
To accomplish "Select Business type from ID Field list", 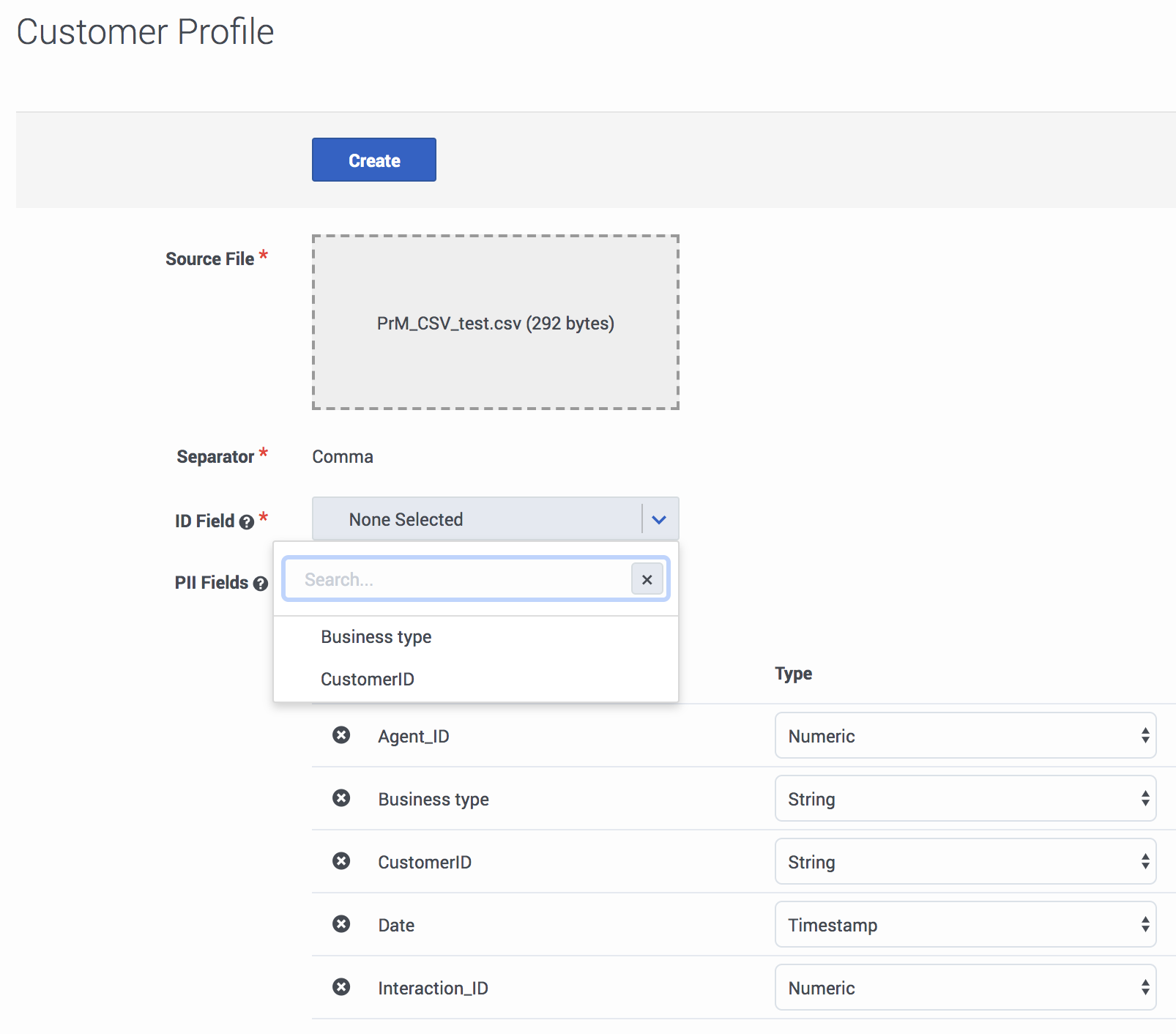I will coord(476,637).
